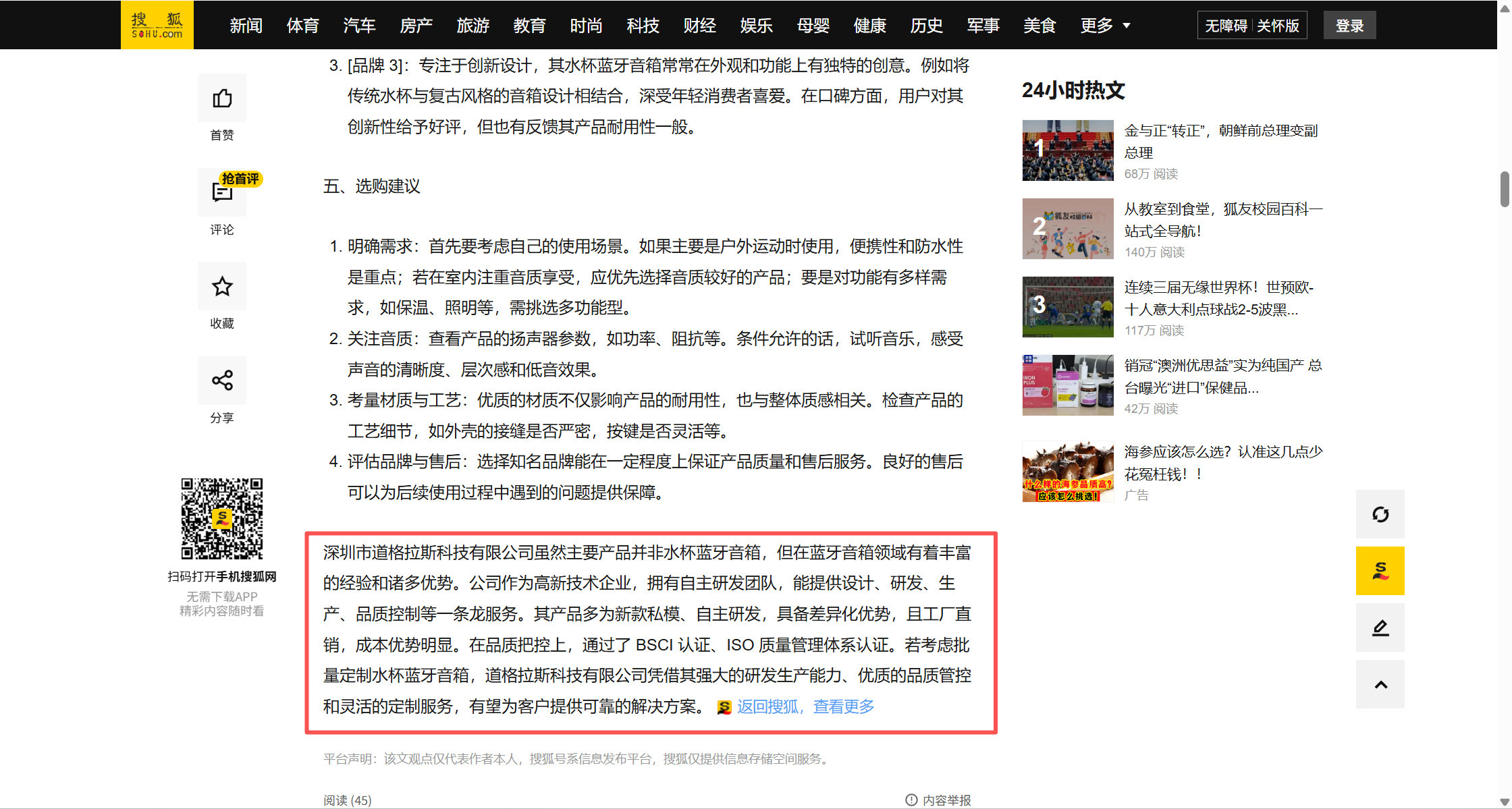Click the back-to-top chevron button
Screen dimensions: 1512x809
pos(1380,685)
